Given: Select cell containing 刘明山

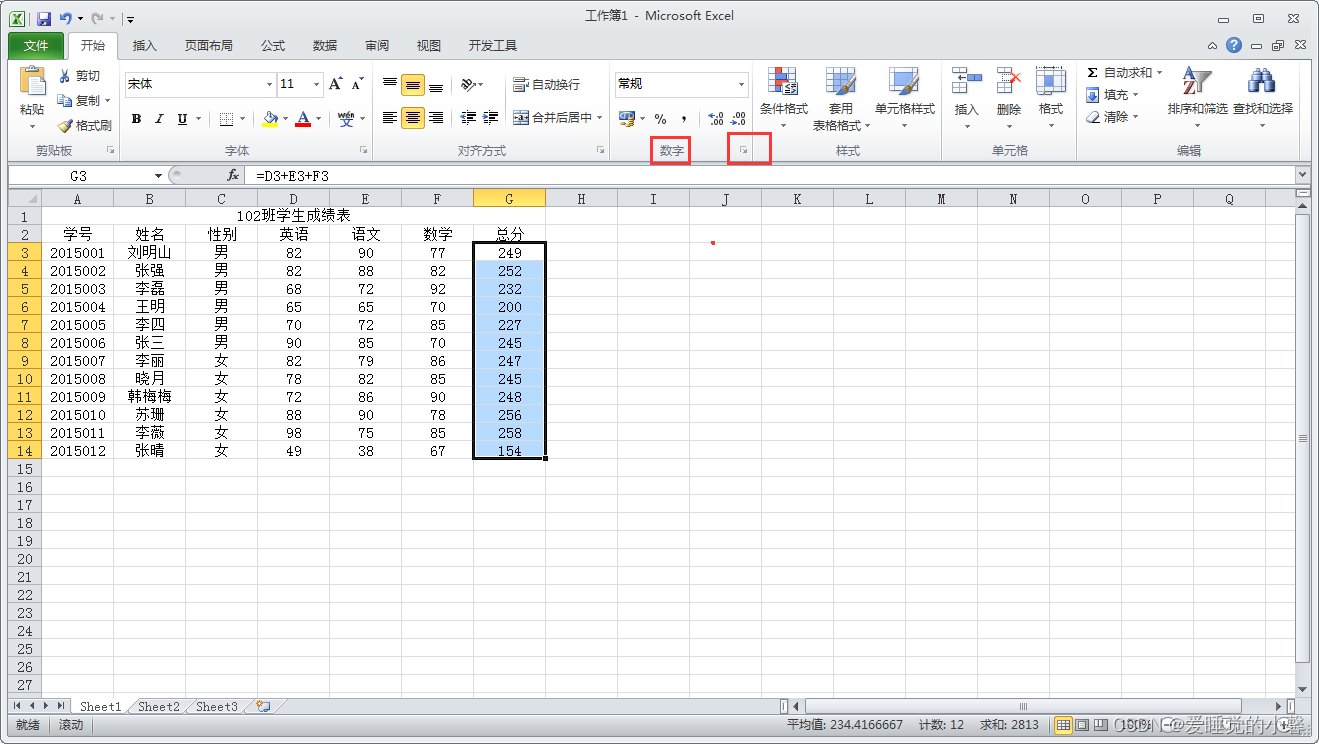Looking at the screenshot, I should tap(150, 253).
